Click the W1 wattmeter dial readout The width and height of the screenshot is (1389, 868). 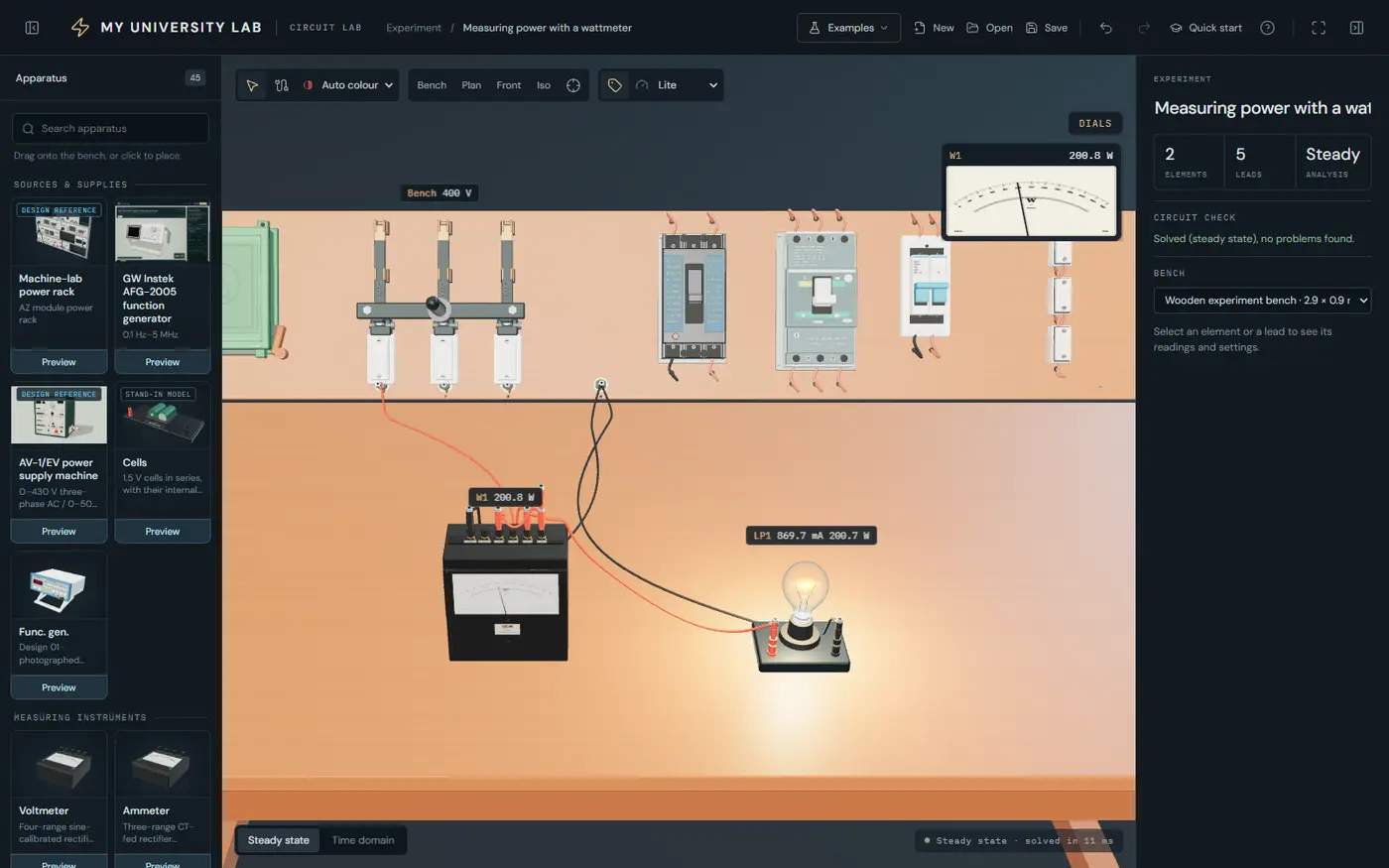(x=1031, y=192)
